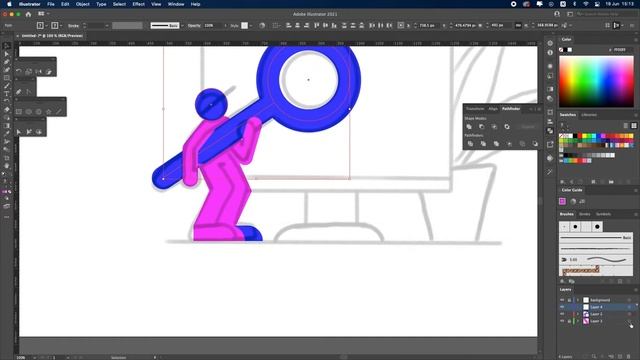640x360 pixels.
Task: Toggle visibility eye of Layer 3
Action: [x=562, y=321]
